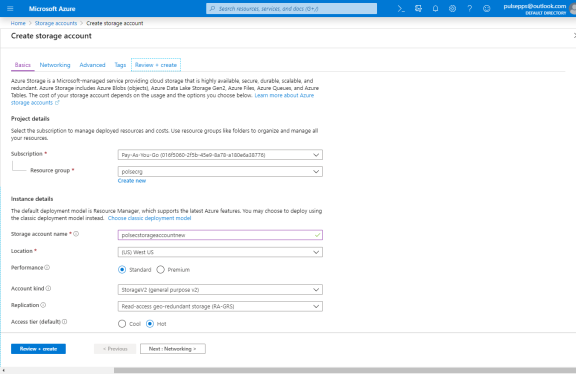The image size is (576, 374).
Task: Select Premium performance option
Action: tap(161, 270)
